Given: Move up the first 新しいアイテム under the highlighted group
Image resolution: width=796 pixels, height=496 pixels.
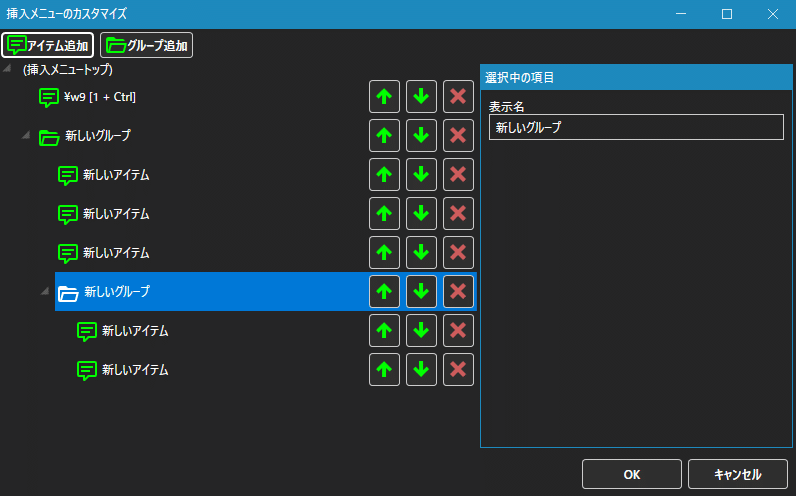Looking at the screenshot, I should tap(384, 330).
